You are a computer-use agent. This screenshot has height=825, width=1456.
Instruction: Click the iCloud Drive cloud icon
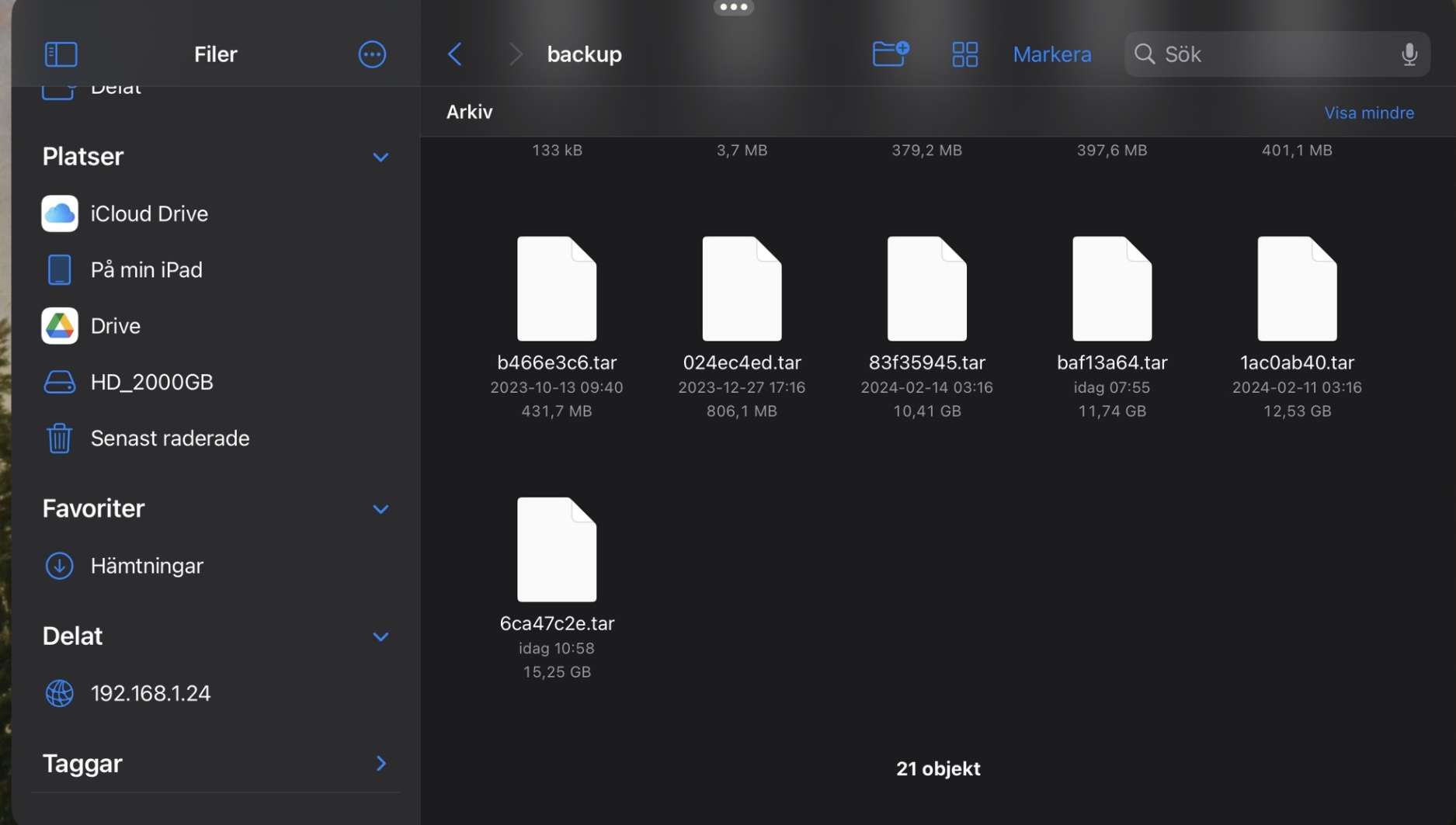(x=60, y=214)
